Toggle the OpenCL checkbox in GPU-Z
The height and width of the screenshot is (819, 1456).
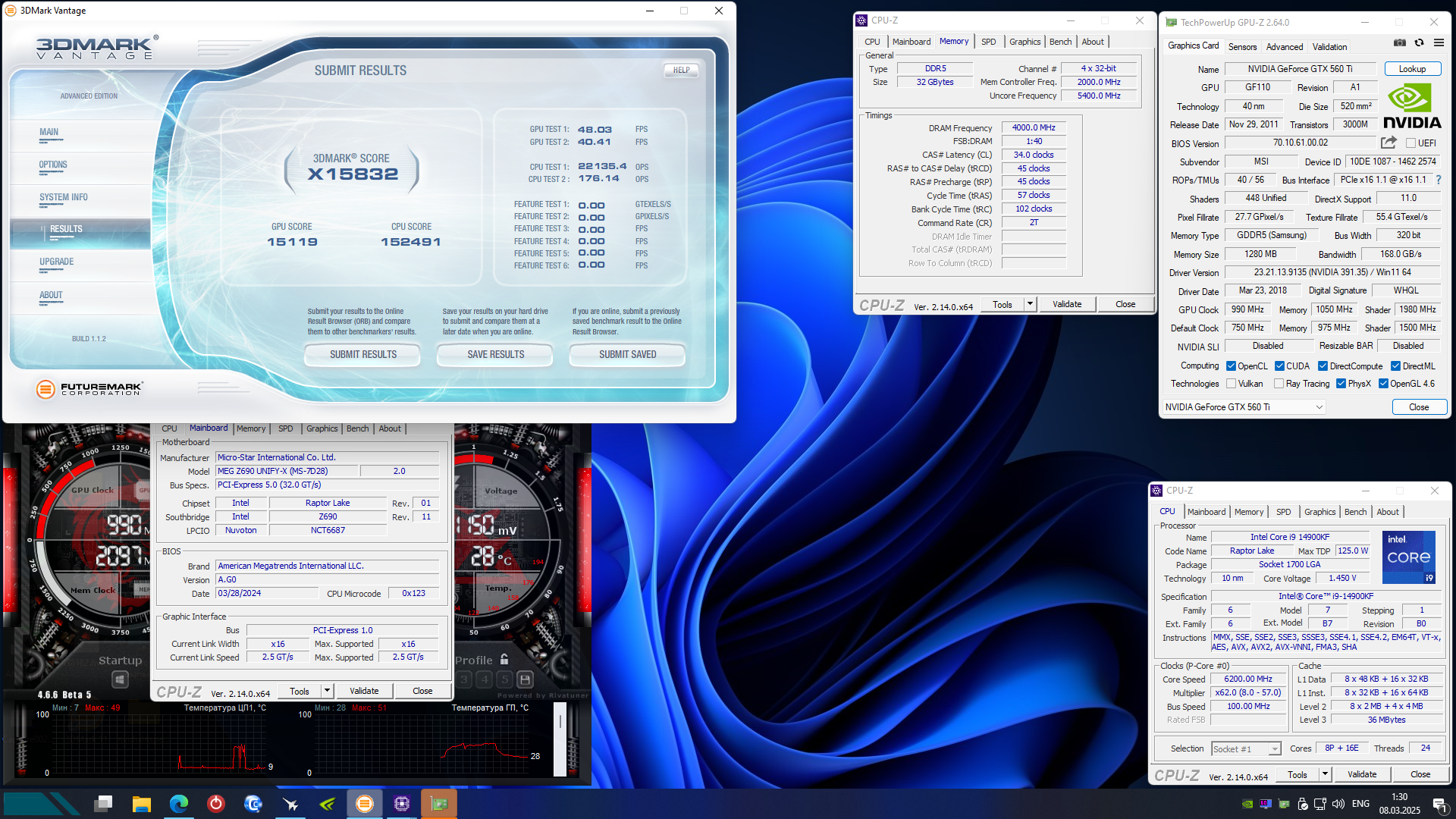pyautogui.click(x=1231, y=366)
